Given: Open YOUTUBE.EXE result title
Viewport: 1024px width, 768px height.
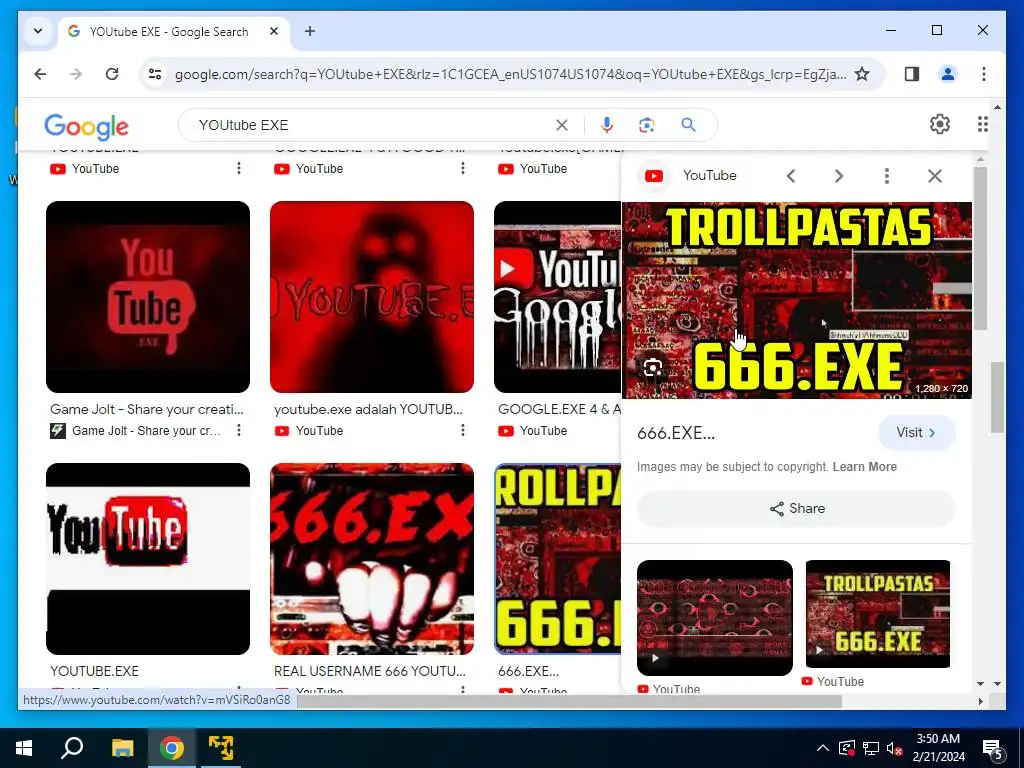Looking at the screenshot, I should click(95, 671).
